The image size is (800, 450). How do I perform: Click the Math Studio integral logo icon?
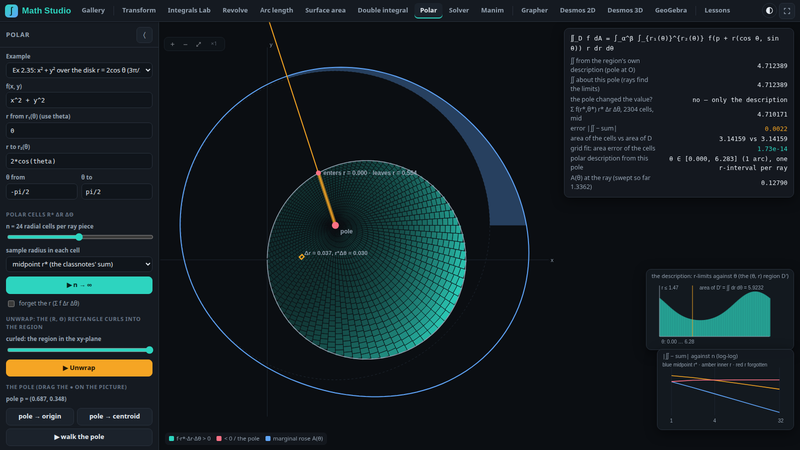11,10
